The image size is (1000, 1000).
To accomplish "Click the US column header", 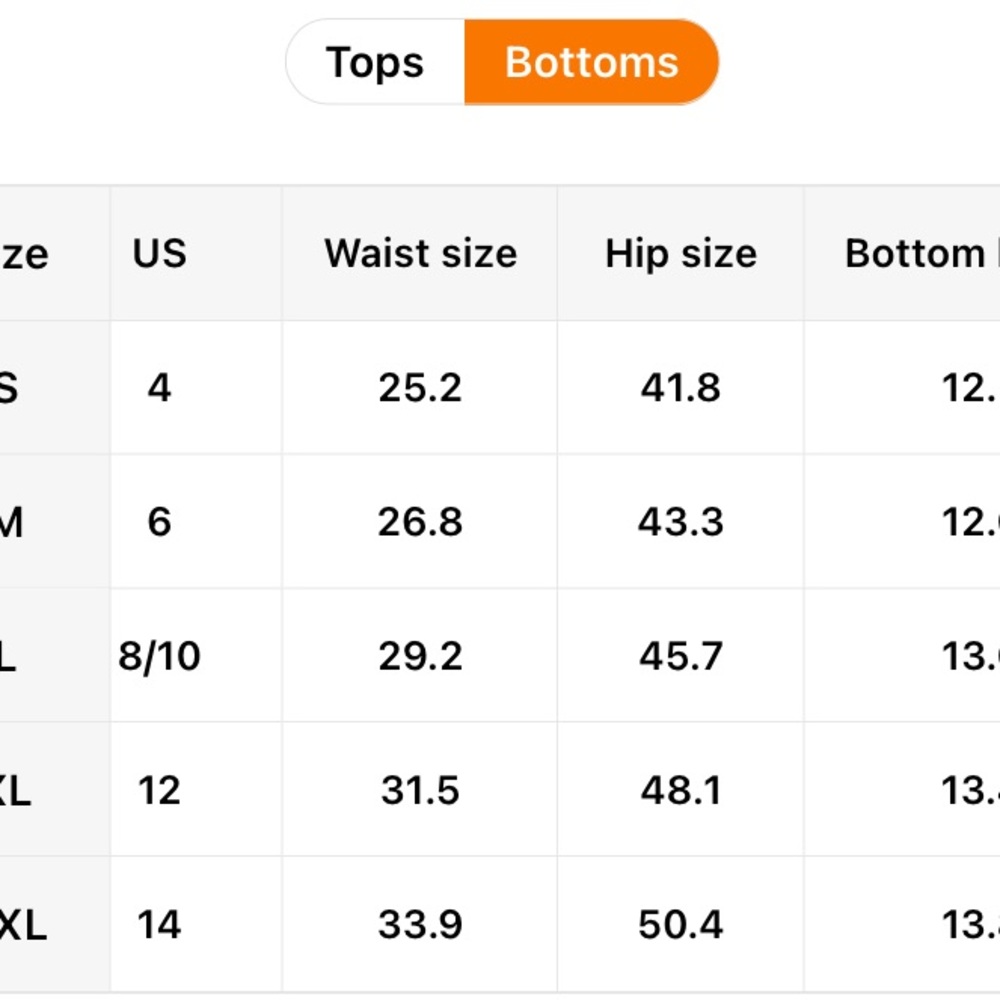I will [x=159, y=253].
